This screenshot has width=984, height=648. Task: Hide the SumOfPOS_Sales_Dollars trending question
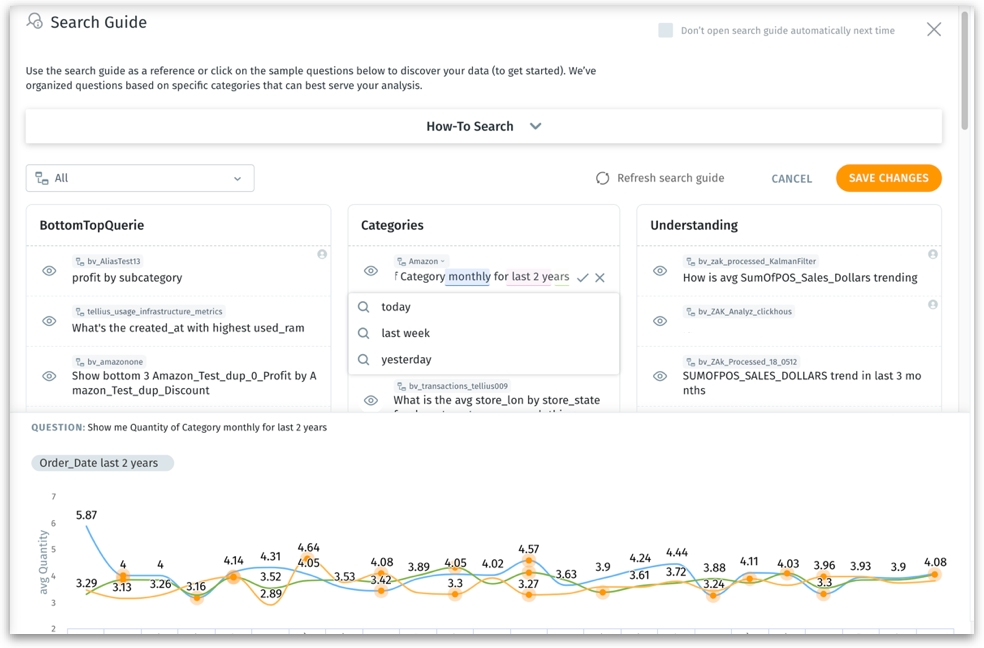click(660, 271)
